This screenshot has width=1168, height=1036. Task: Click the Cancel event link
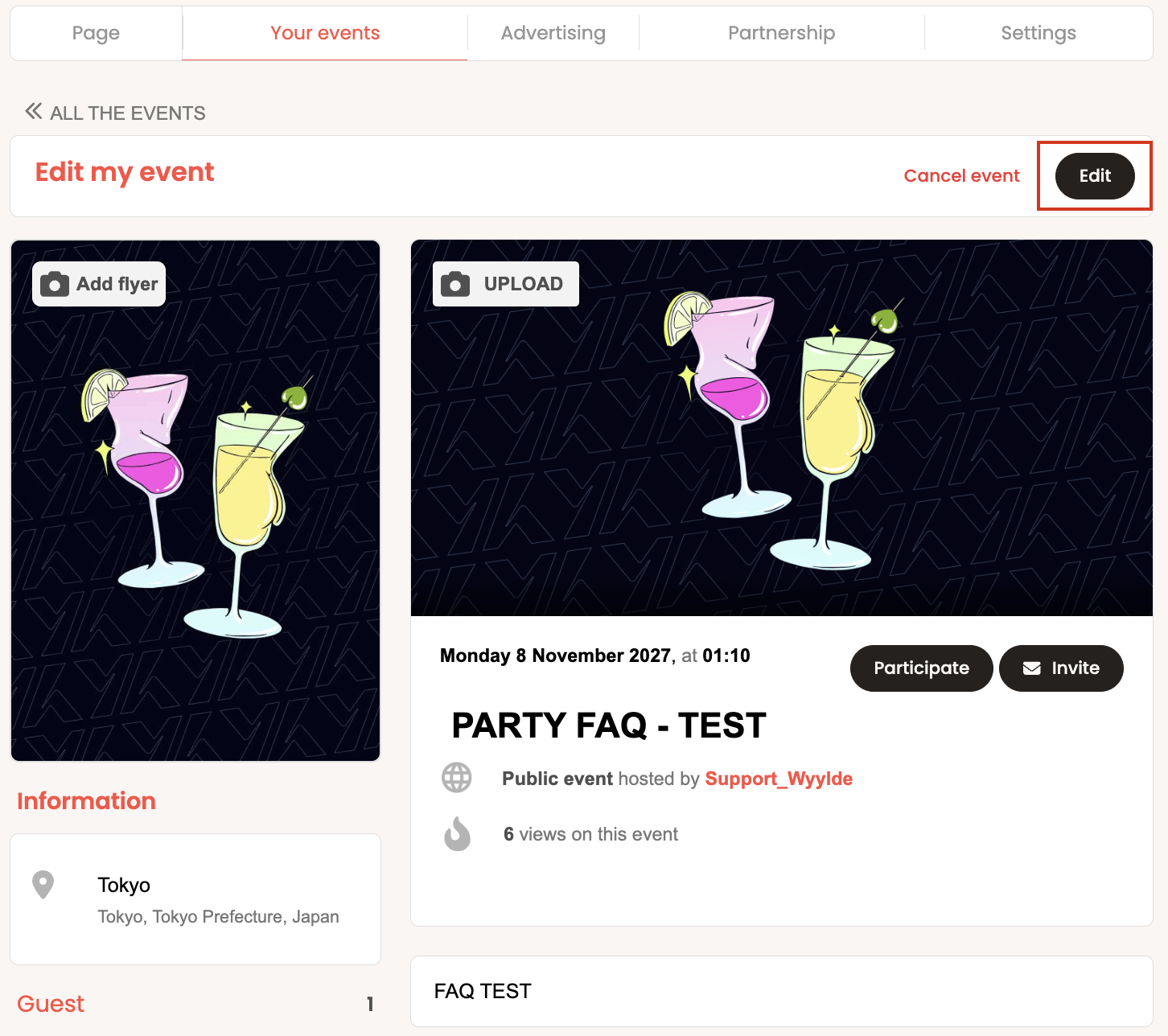(961, 176)
